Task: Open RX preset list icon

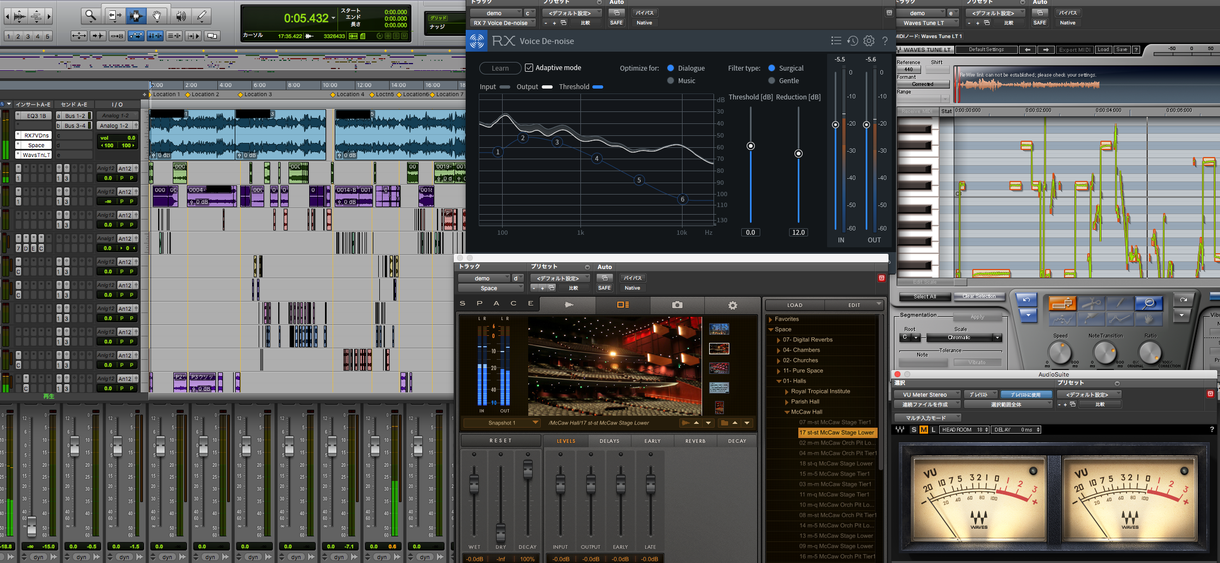Action: 836,41
